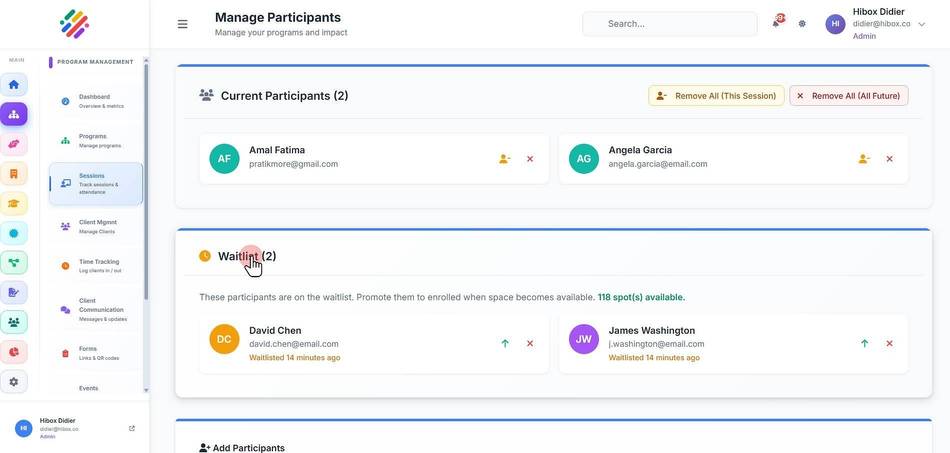
Task: Click the AF avatar of Amal Fatima
Action: coord(224,159)
